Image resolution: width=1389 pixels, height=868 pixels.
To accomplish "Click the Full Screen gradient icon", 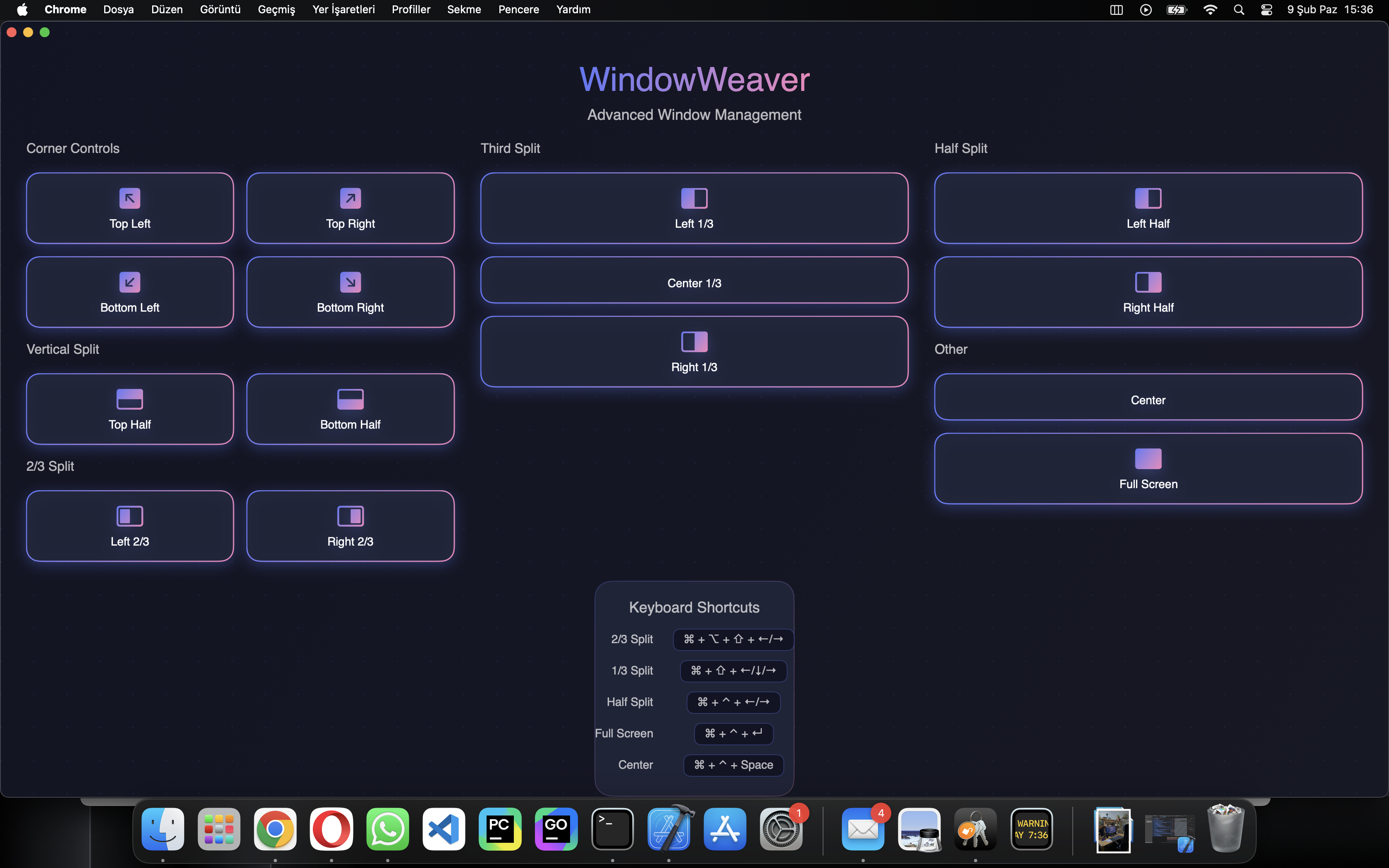I will click(1148, 459).
